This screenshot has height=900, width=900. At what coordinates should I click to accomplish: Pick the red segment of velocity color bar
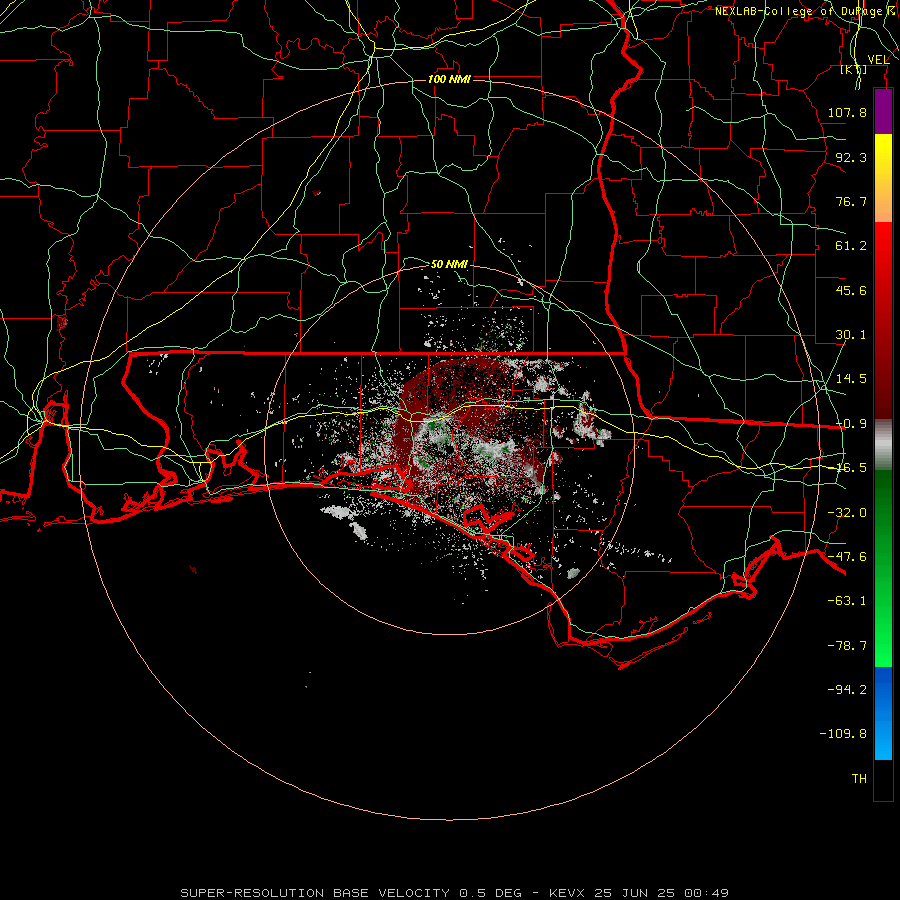pyautogui.click(x=883, y=320)
